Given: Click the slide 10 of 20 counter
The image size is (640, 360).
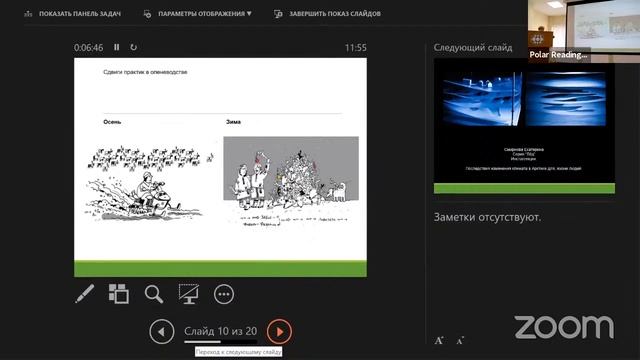Looking at the screenshot, I should click(x=220, y=331).
